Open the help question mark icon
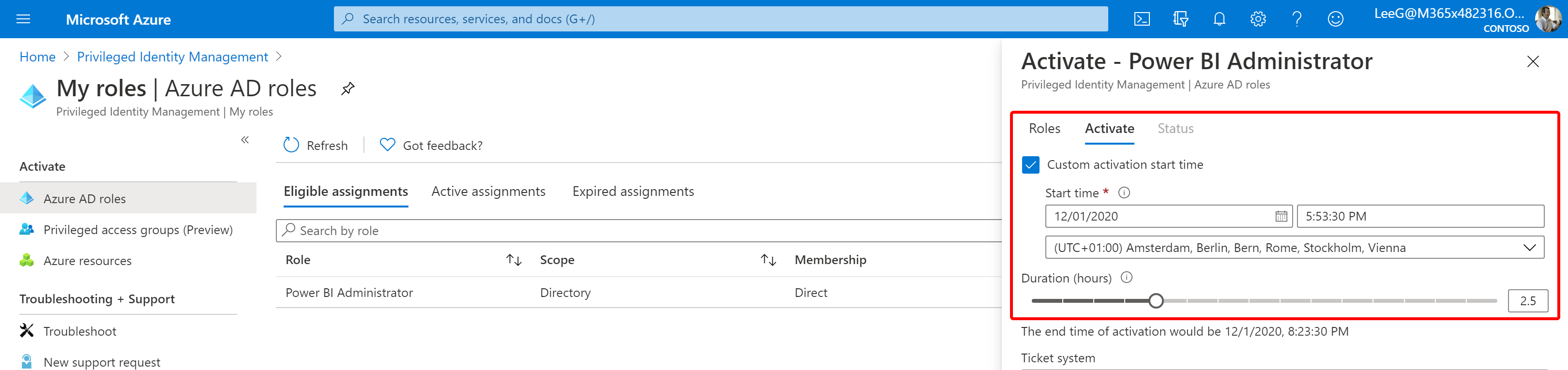 tap(1297, 19)
